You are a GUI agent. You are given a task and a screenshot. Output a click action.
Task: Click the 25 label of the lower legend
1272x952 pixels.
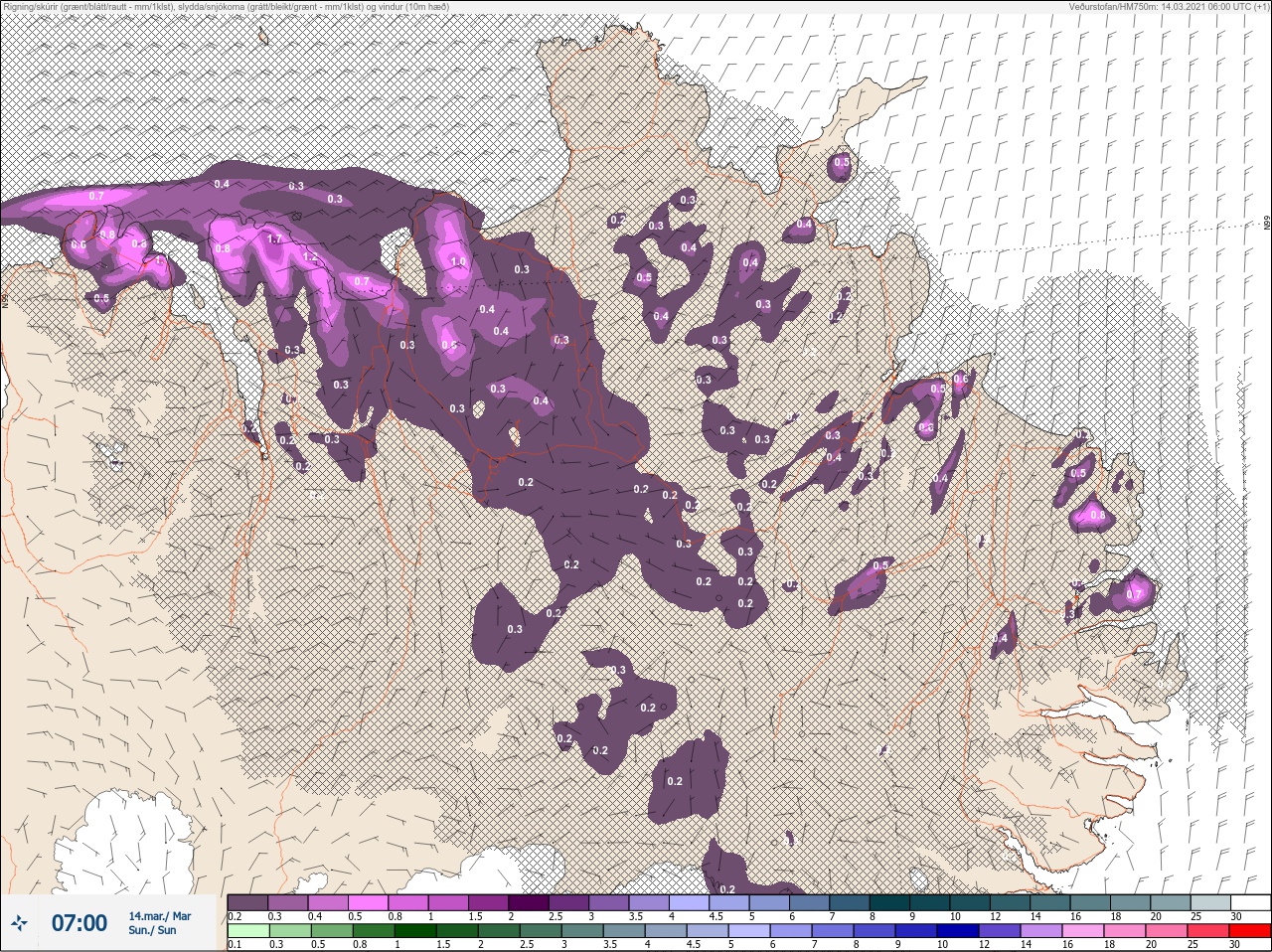click(x=1193, y=944)
